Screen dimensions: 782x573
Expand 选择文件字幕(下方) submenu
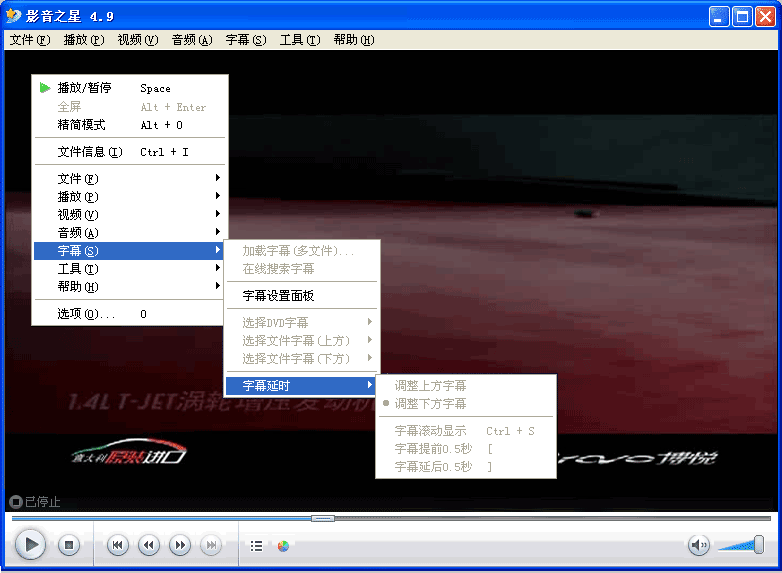[x=302, y=359]
